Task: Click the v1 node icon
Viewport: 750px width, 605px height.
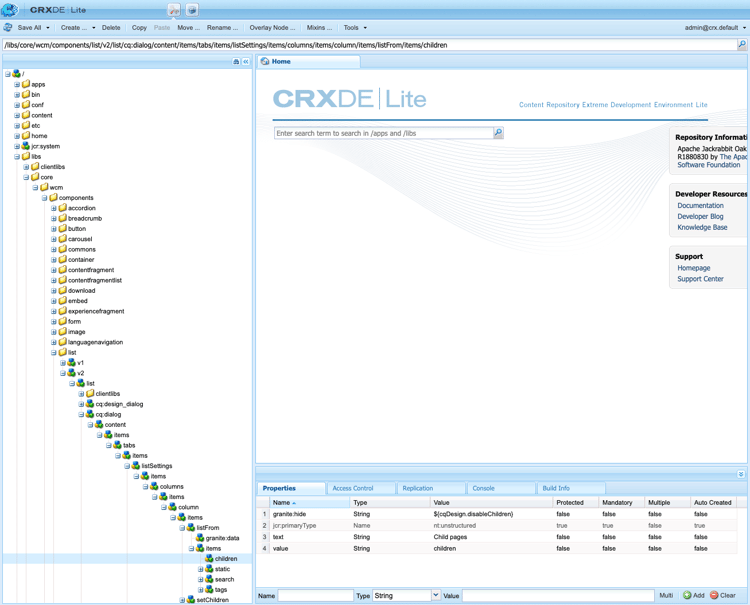Action: (x=72, y=363)
